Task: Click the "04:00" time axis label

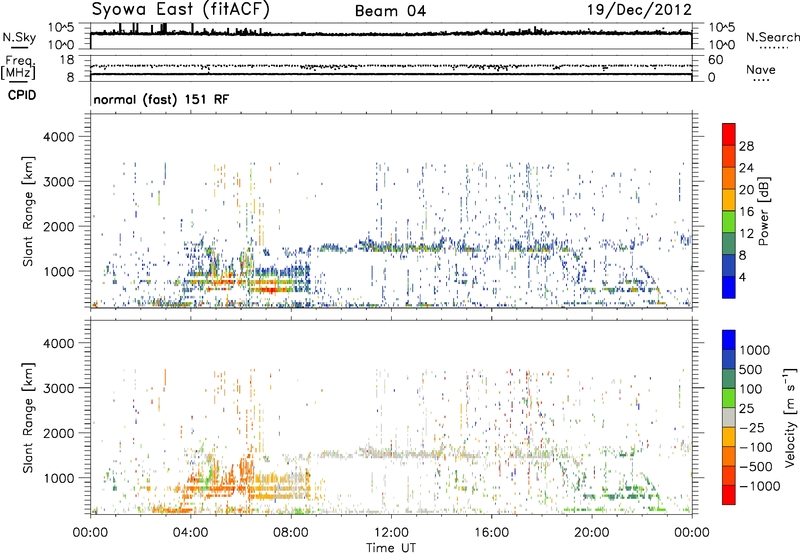Action: [190, 533]
